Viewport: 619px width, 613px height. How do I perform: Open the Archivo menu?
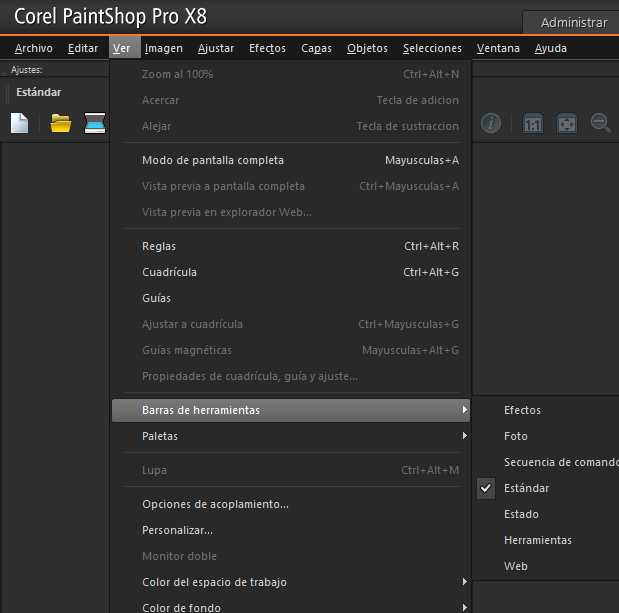coord(34,48)
